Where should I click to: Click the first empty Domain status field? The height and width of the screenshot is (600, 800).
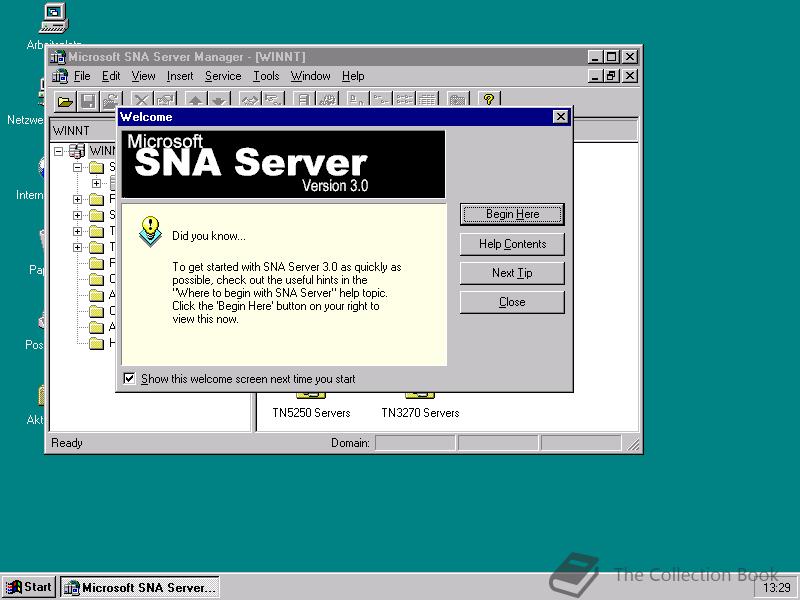point(415,443)
